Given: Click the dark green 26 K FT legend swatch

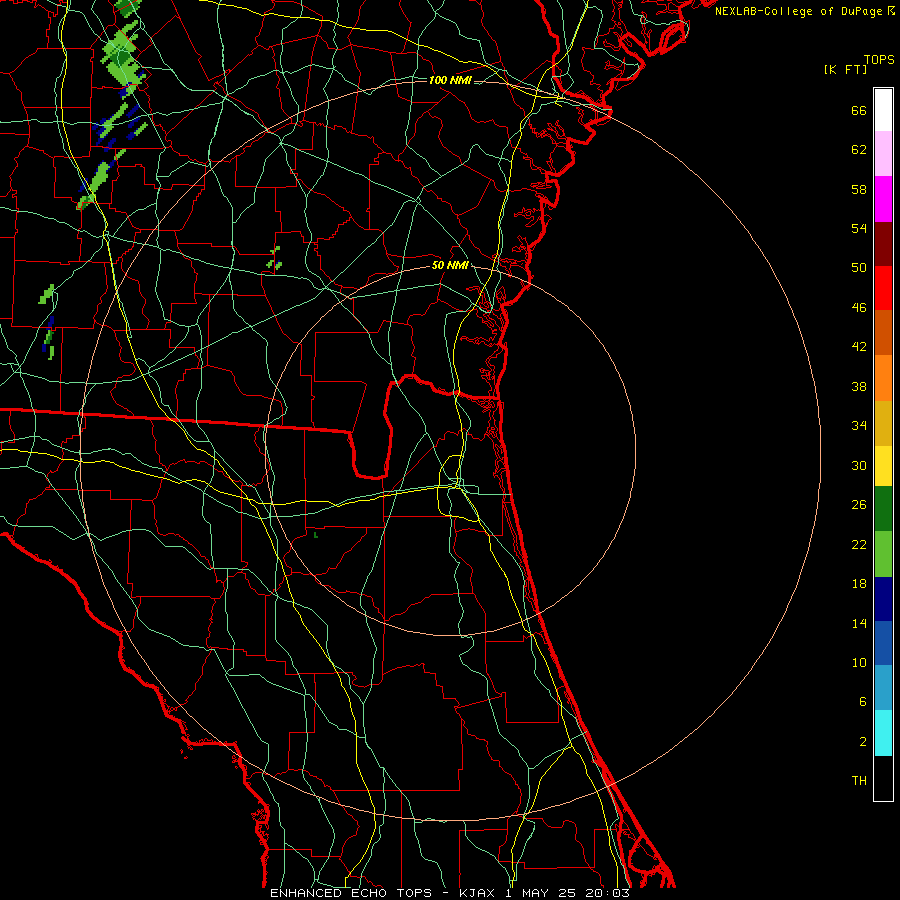Looking at the screenshot, I should coord(883,509).
